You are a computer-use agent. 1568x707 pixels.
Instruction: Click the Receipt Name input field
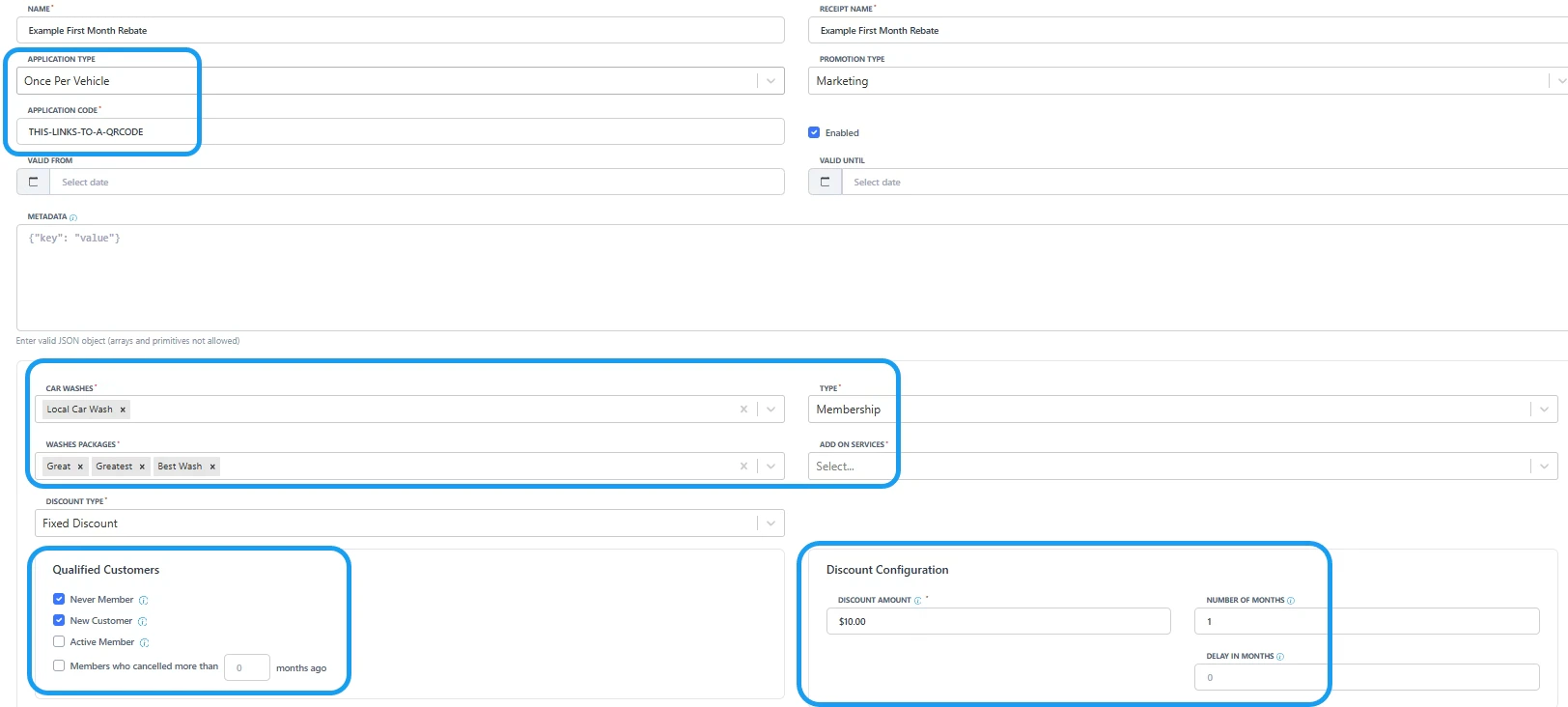point(1188,30)
